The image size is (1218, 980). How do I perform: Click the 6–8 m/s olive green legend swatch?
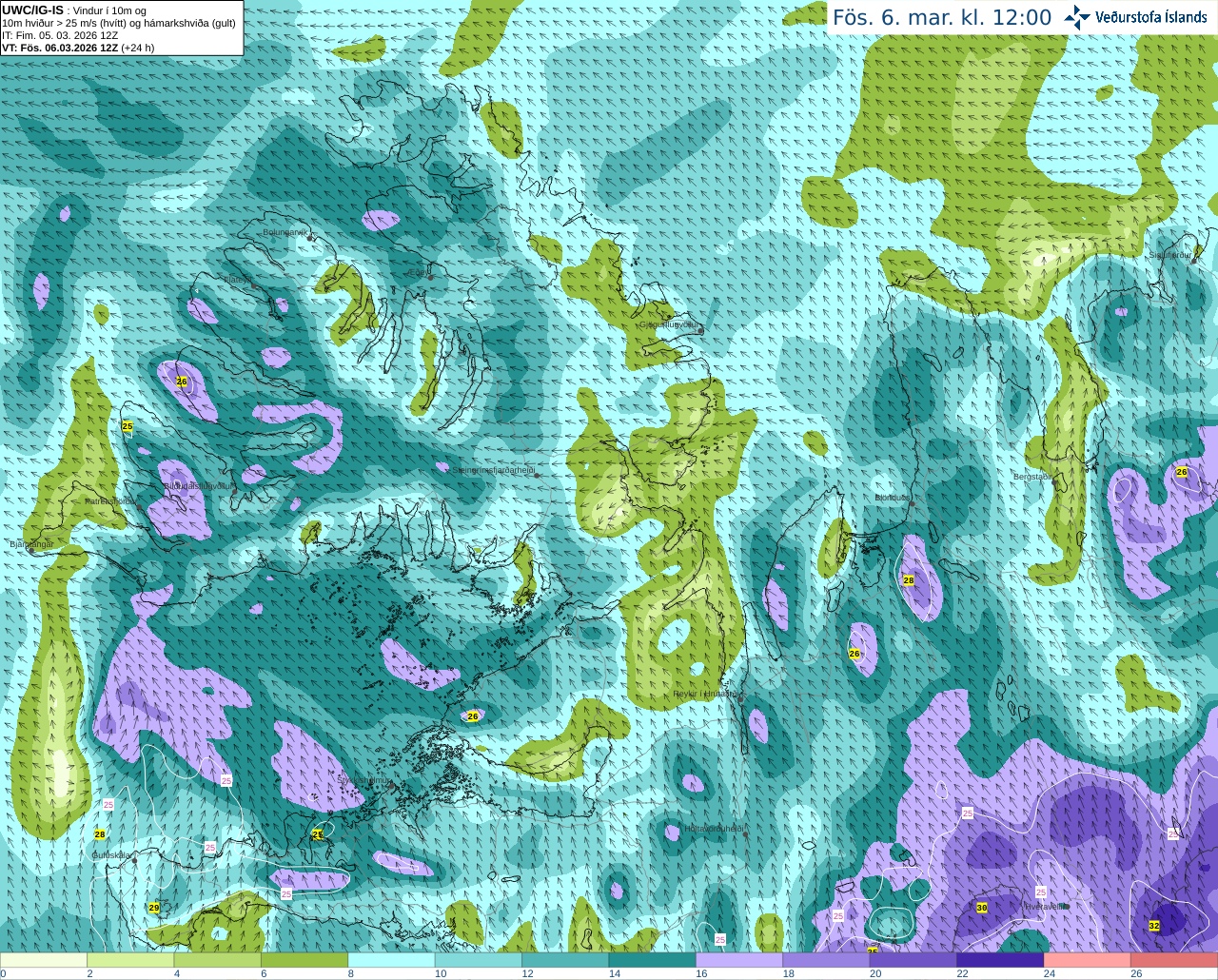pyautogui.click(x=304, y=960)
